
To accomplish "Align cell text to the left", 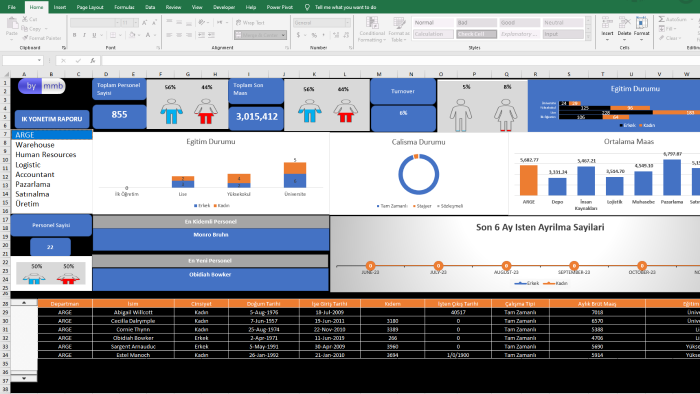I will (x=169, y=35).
